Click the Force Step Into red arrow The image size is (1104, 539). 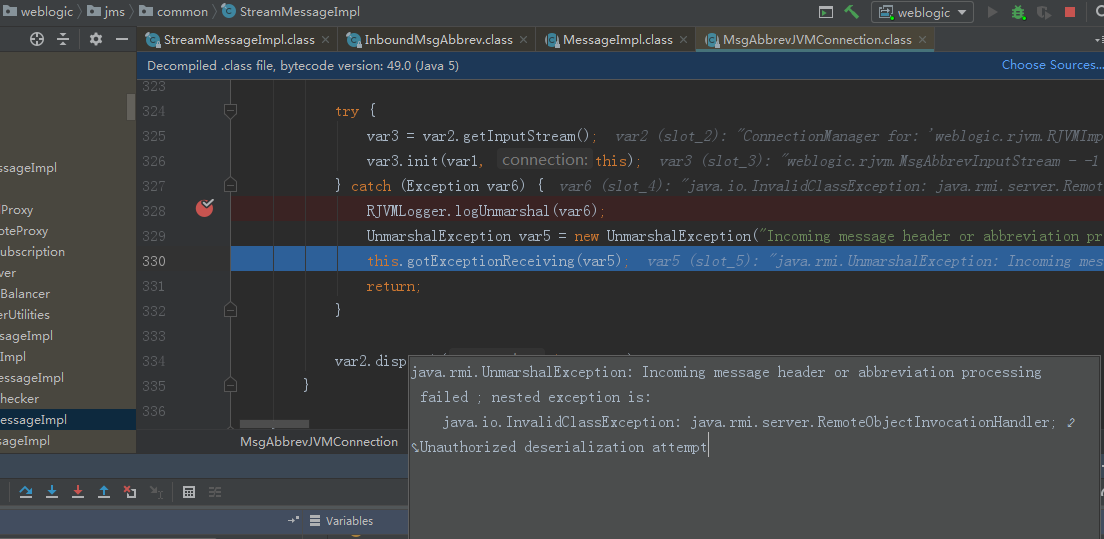tap(78, 492)
